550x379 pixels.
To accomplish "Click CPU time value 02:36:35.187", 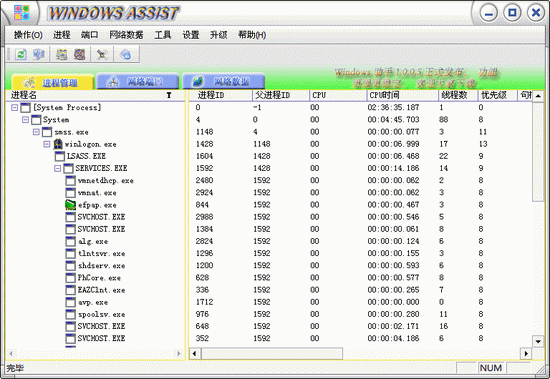I will [x=393, y=107].
